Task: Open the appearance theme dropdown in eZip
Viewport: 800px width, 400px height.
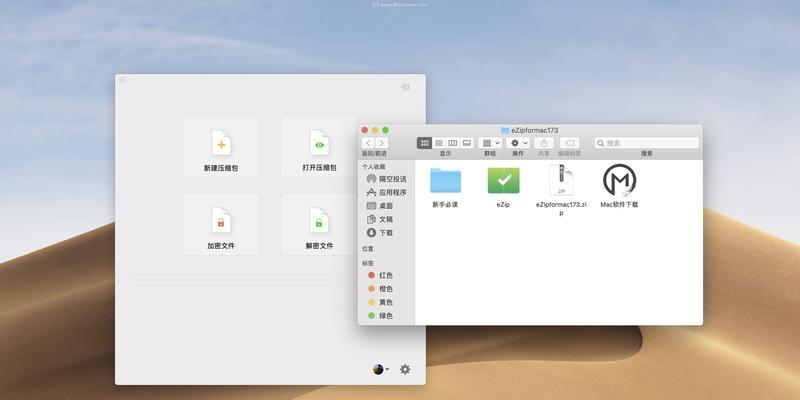Action: click(x=381, y=369)
